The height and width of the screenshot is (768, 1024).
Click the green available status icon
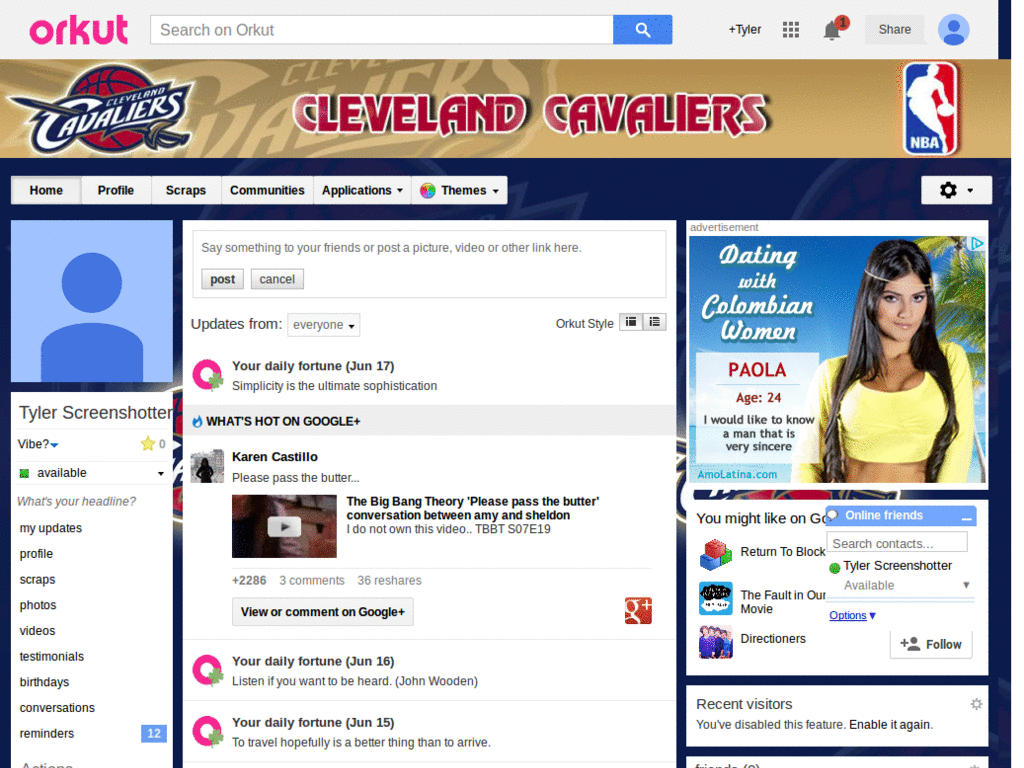click(x=25, y=473)
